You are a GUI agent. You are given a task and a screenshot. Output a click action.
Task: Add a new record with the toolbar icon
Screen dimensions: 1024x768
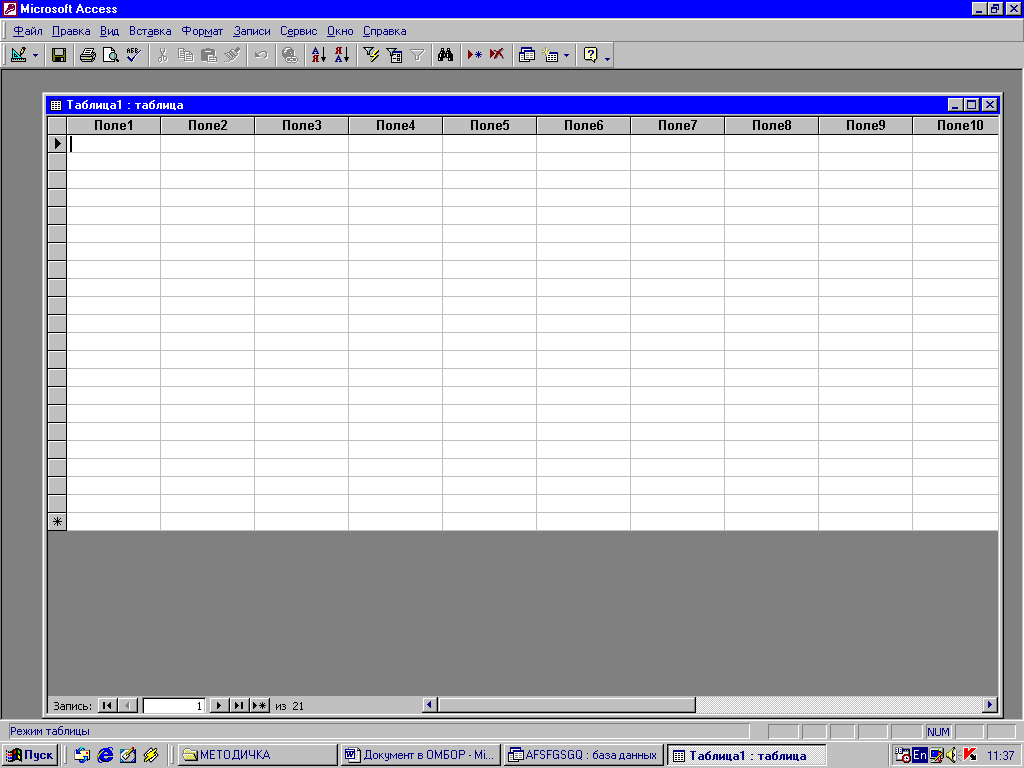click(475, 55)
